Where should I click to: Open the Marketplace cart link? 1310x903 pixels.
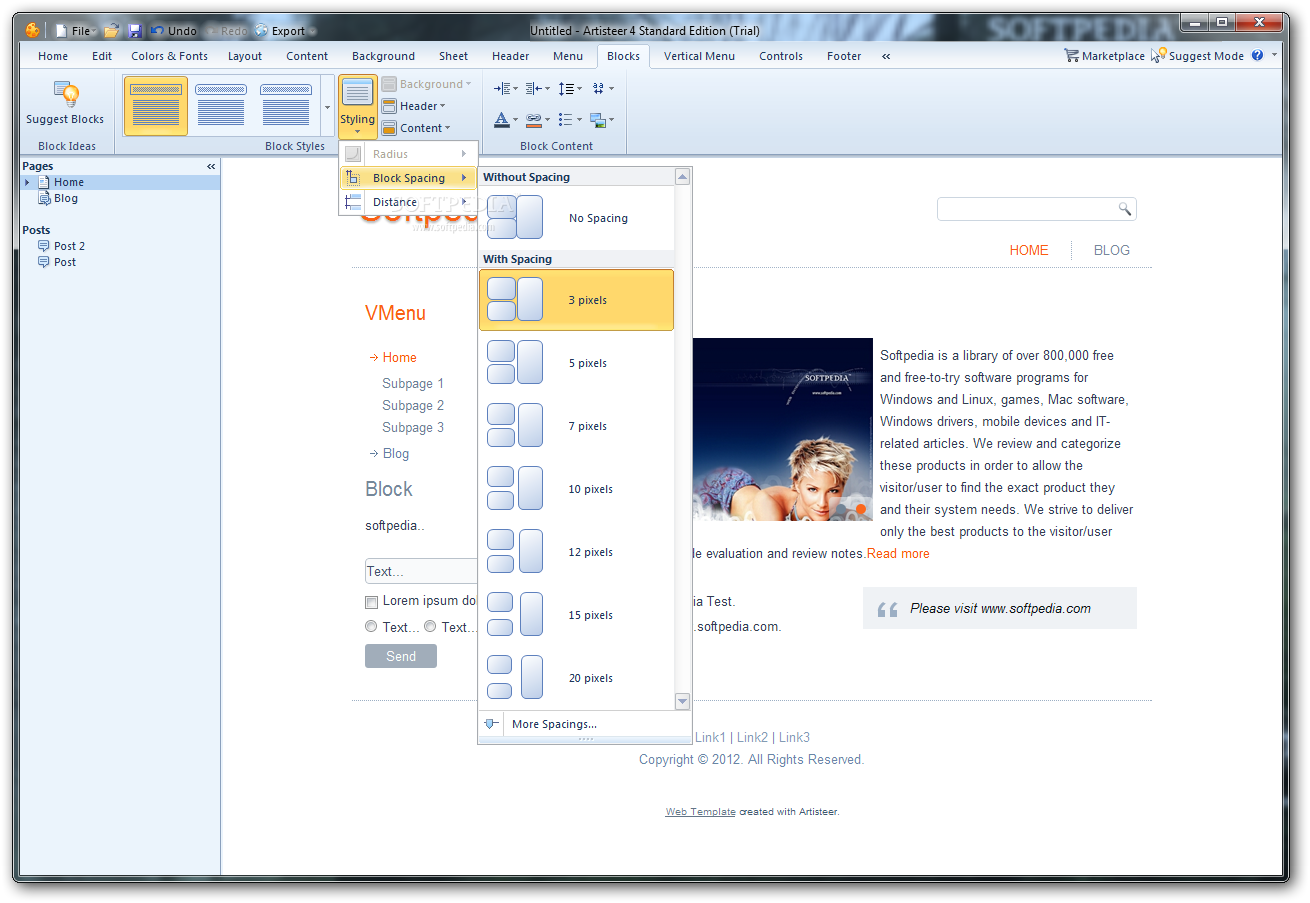pyautogui.click(x=1105, y=56)
